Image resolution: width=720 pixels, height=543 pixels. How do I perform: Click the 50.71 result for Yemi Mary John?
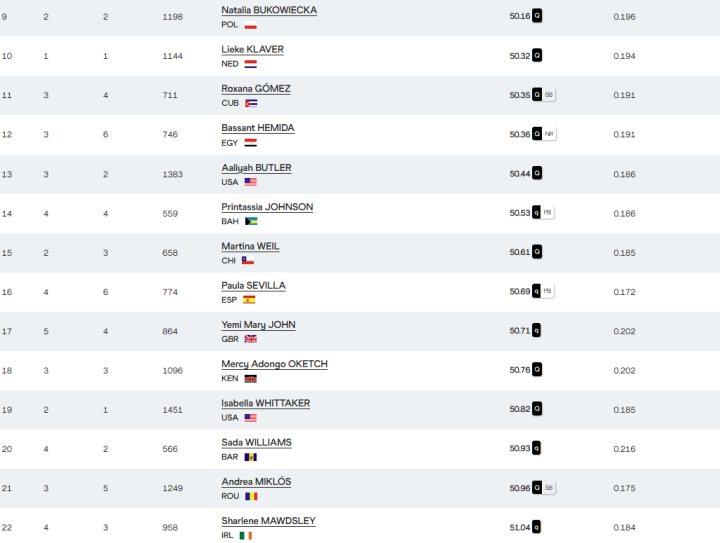[519, 330]
